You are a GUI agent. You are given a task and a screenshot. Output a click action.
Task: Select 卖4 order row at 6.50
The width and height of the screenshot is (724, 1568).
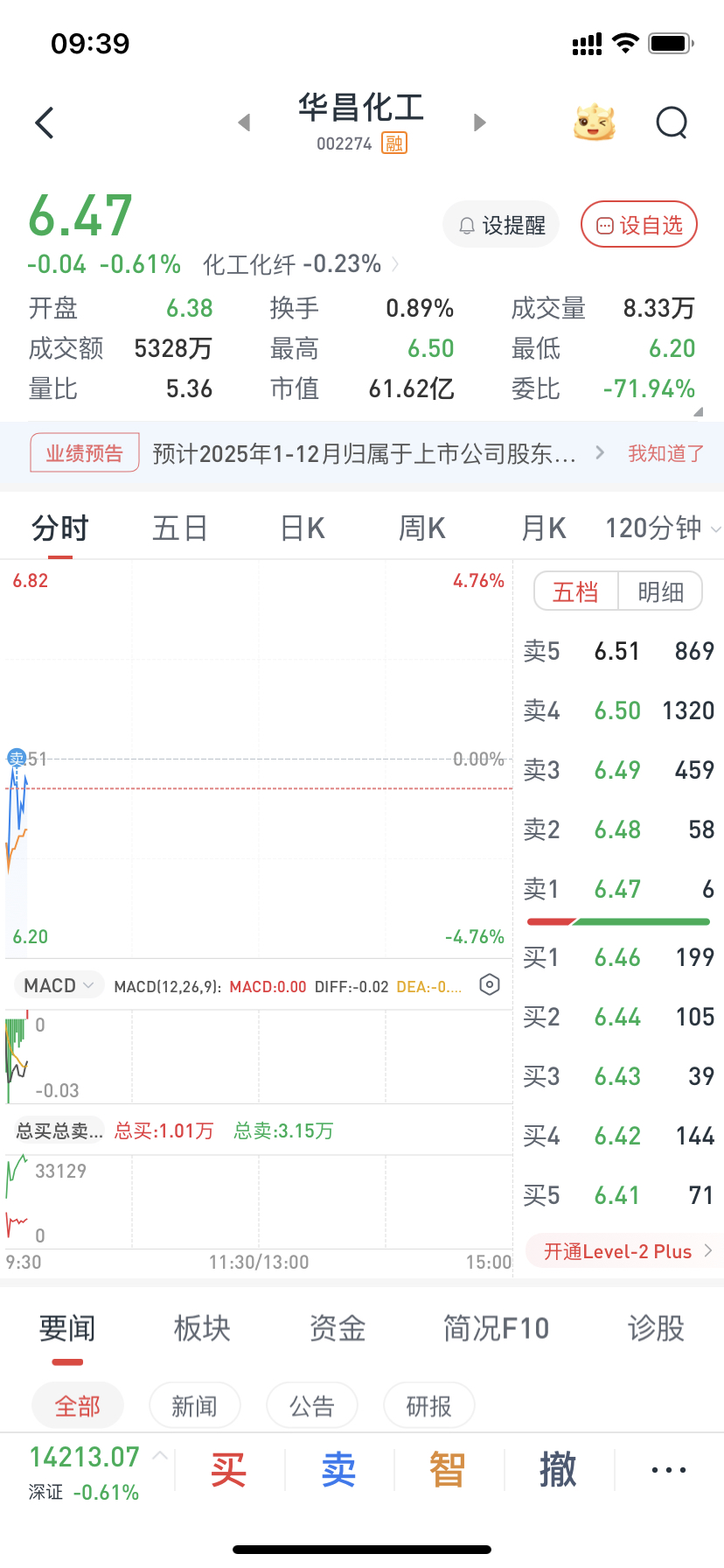(x=618, y=710)
